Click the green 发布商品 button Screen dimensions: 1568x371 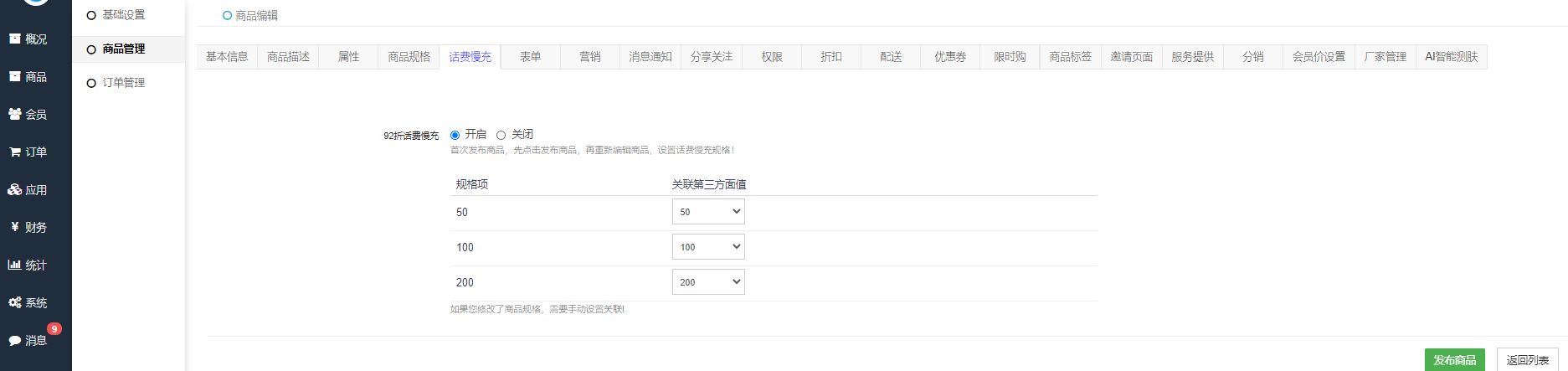click(x=1454, y=360)
